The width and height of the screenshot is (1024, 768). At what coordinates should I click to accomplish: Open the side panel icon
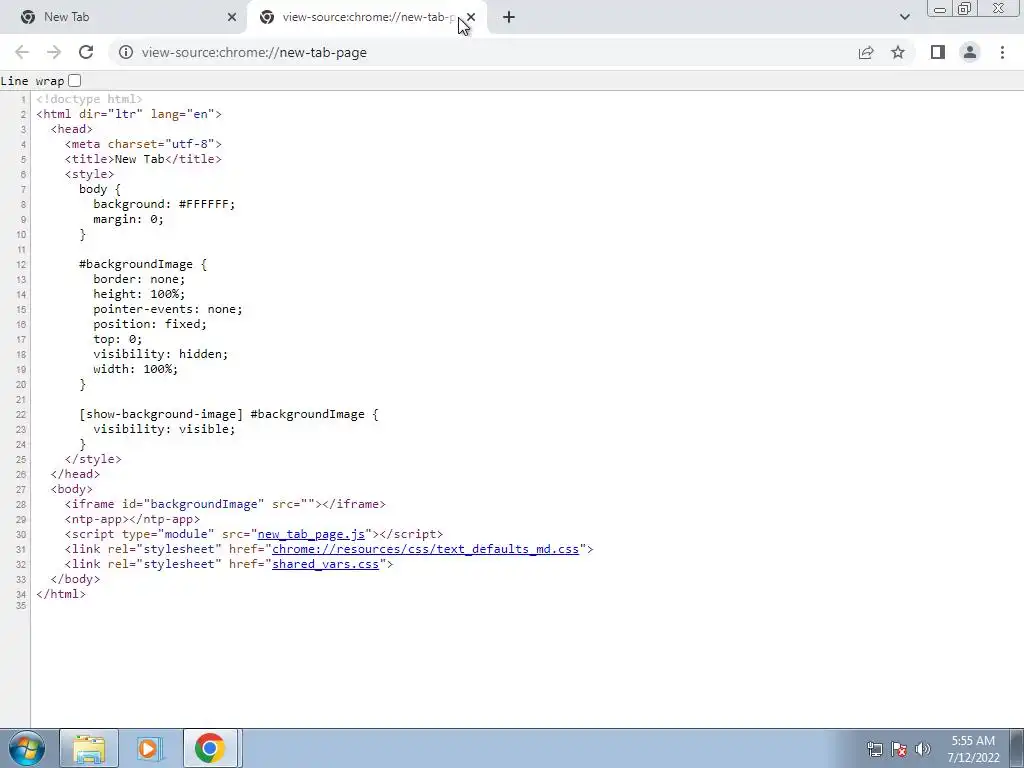pyautogui.click(x=938, y=52)
